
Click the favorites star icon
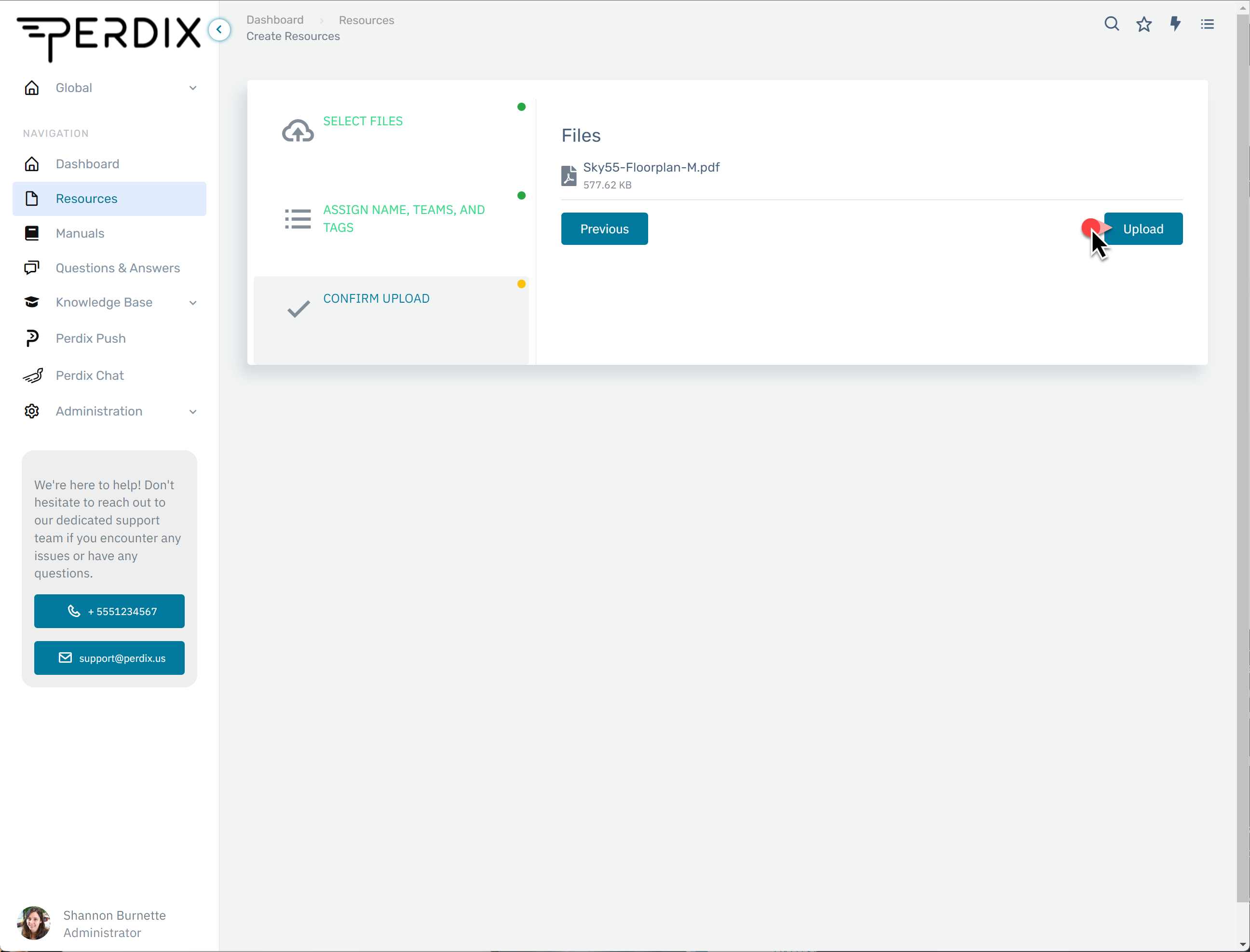click(1143, 24)
